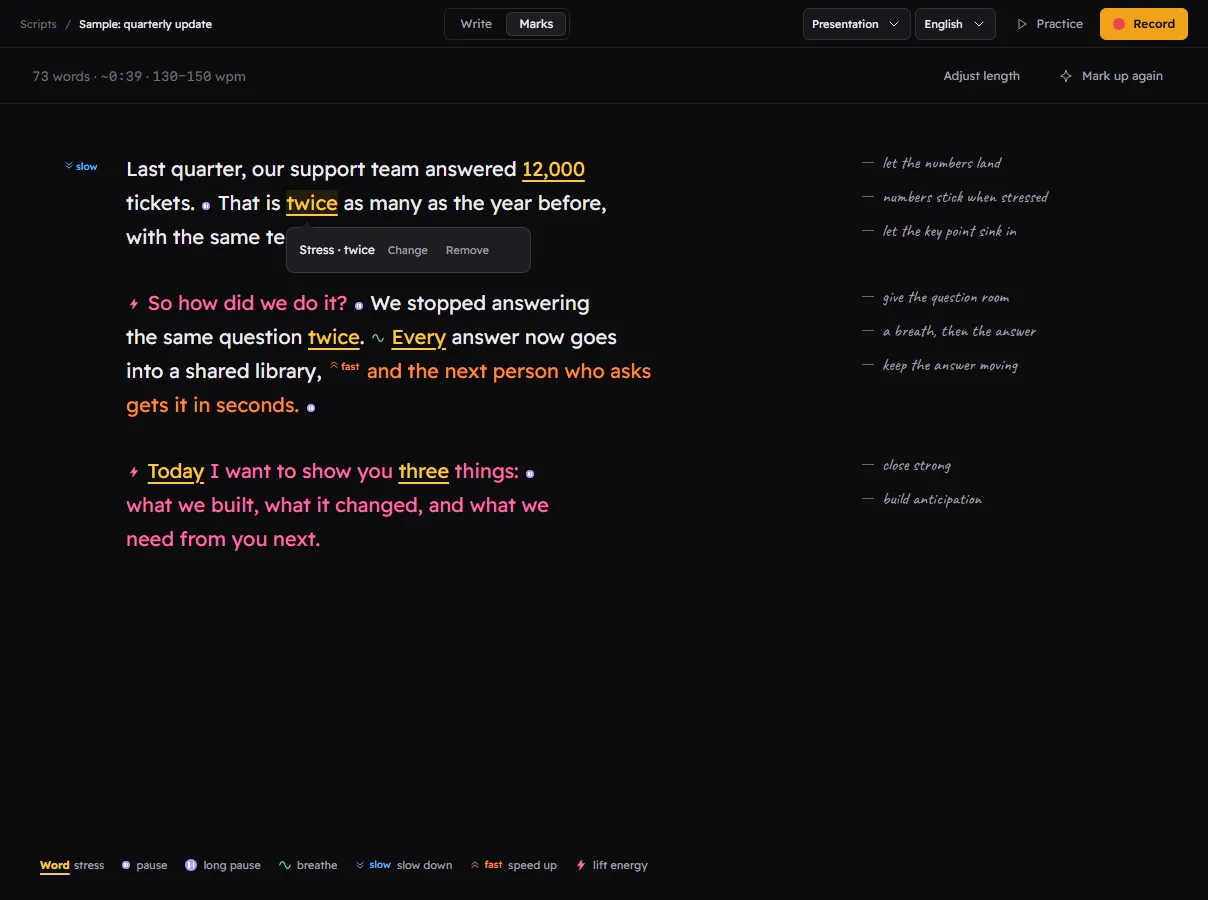This screenshot has height=900, width=1208.
Task: Open the English language dropdown
Action: (955, 24)
